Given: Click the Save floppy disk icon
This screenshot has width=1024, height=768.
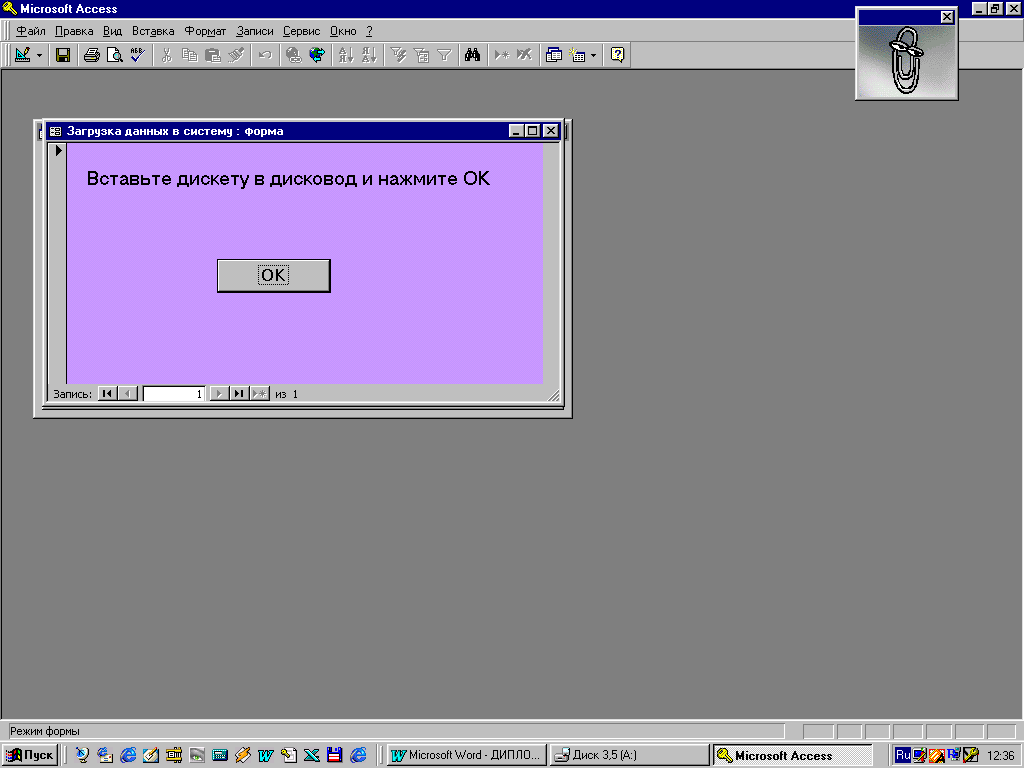Looking at the screenshot, I should pyautogui.click(x=63, y=55).
